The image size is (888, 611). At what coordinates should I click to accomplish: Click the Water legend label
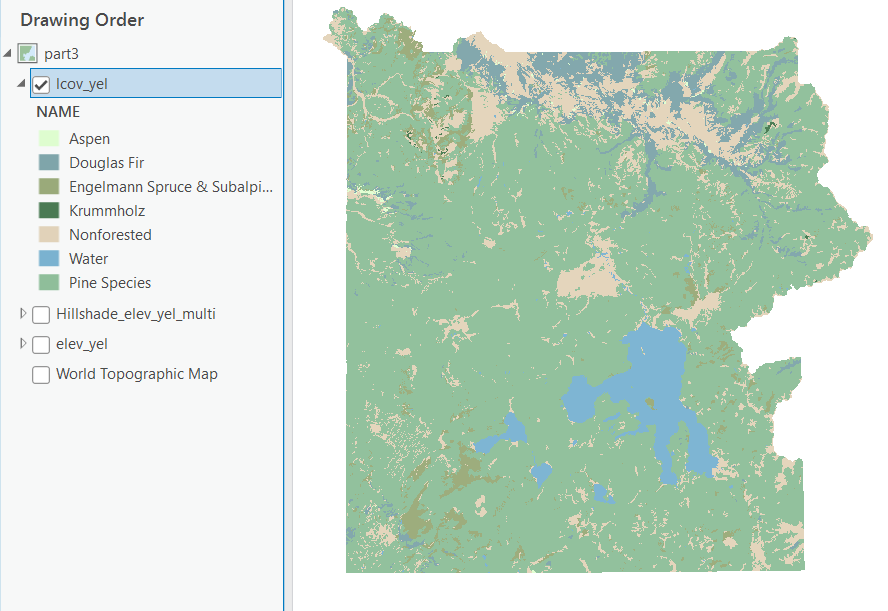click(x=88, y=259)
